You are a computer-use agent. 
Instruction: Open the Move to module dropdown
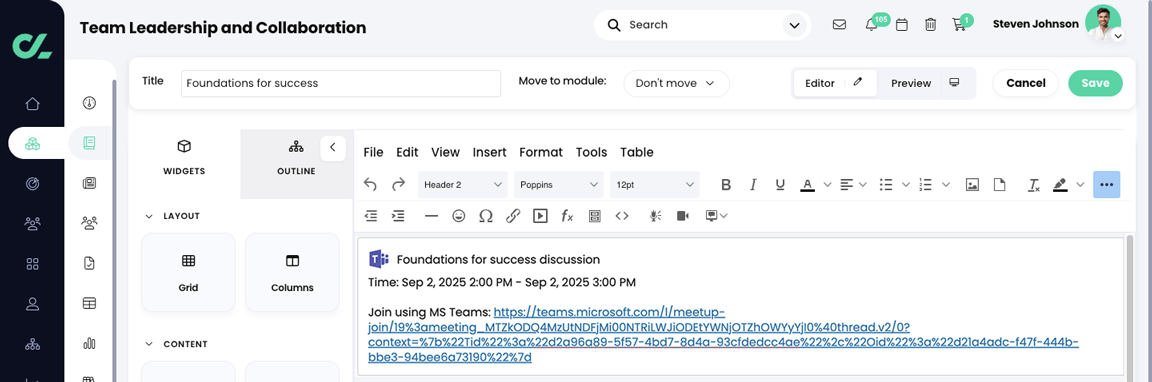[x=677, y=83]
